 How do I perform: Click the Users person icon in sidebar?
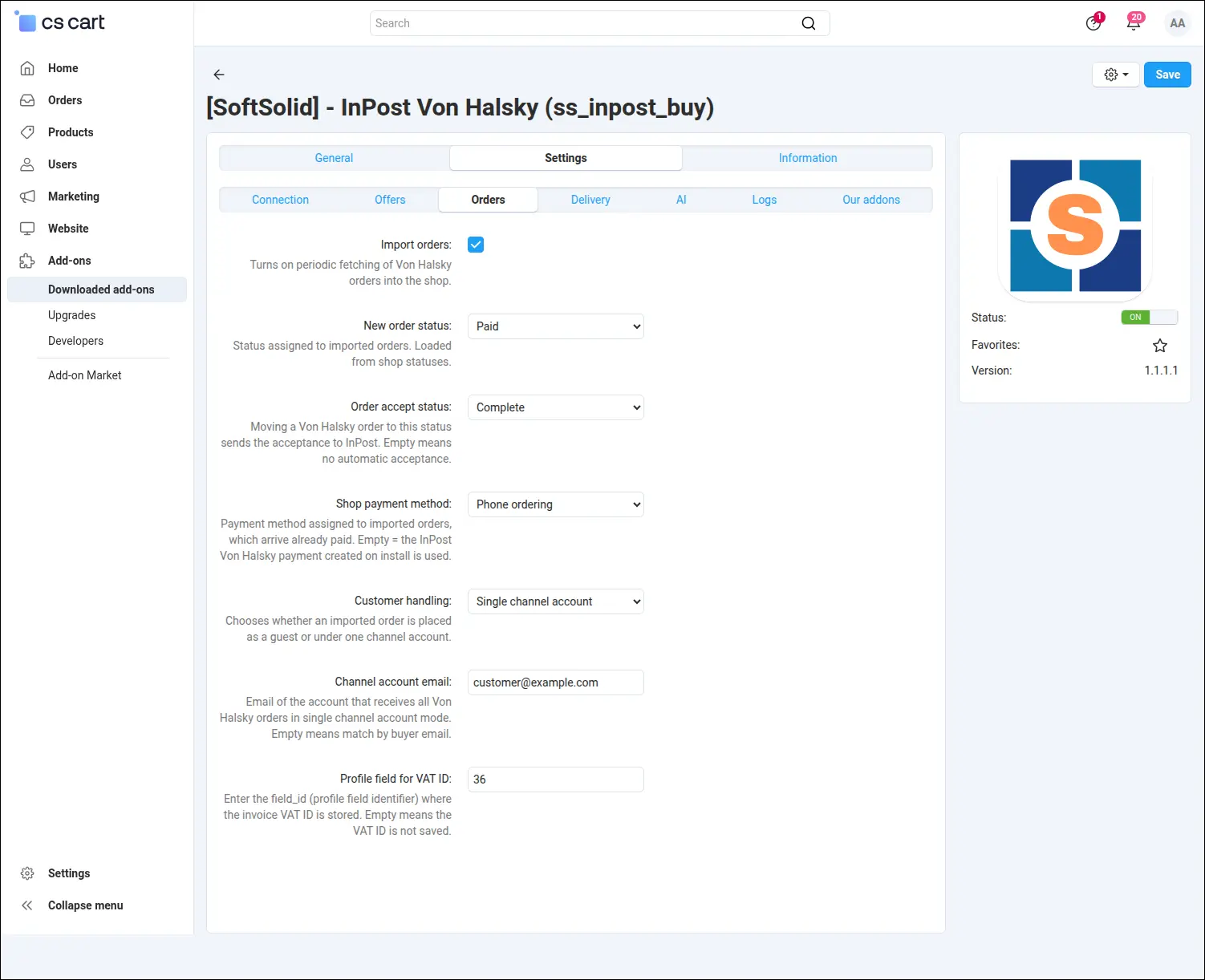[27, 164]
